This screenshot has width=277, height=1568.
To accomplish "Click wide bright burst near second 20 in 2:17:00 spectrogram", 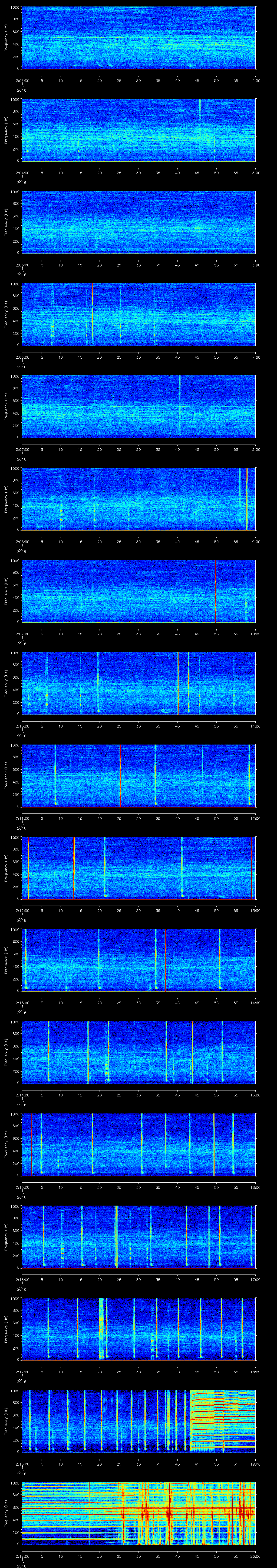I will (101, 1329).
